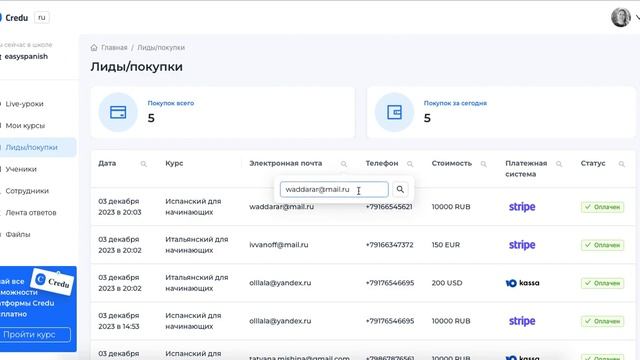The height and width of the screenshot is (360, 640).
Task: Click Лиды/покупки breadcrumb item
Action: (x=161, y=48)
